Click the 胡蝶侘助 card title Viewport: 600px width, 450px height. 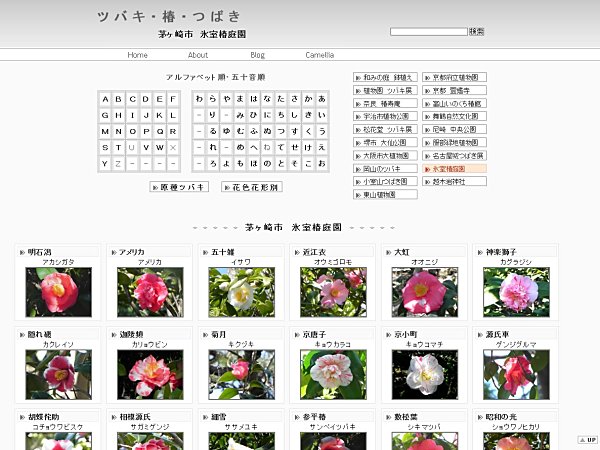coord(44,417)
